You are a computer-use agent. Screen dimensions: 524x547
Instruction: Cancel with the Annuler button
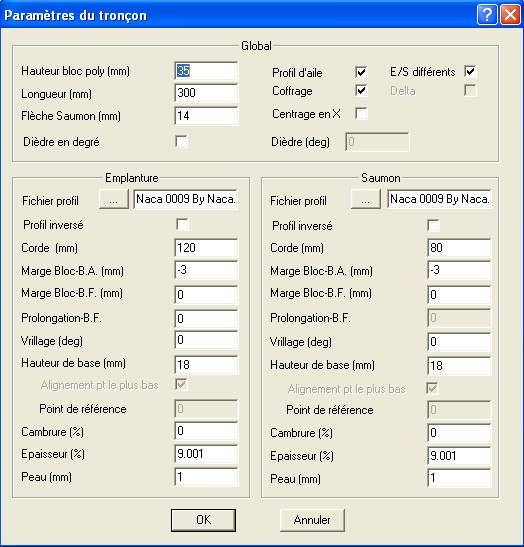312,520
